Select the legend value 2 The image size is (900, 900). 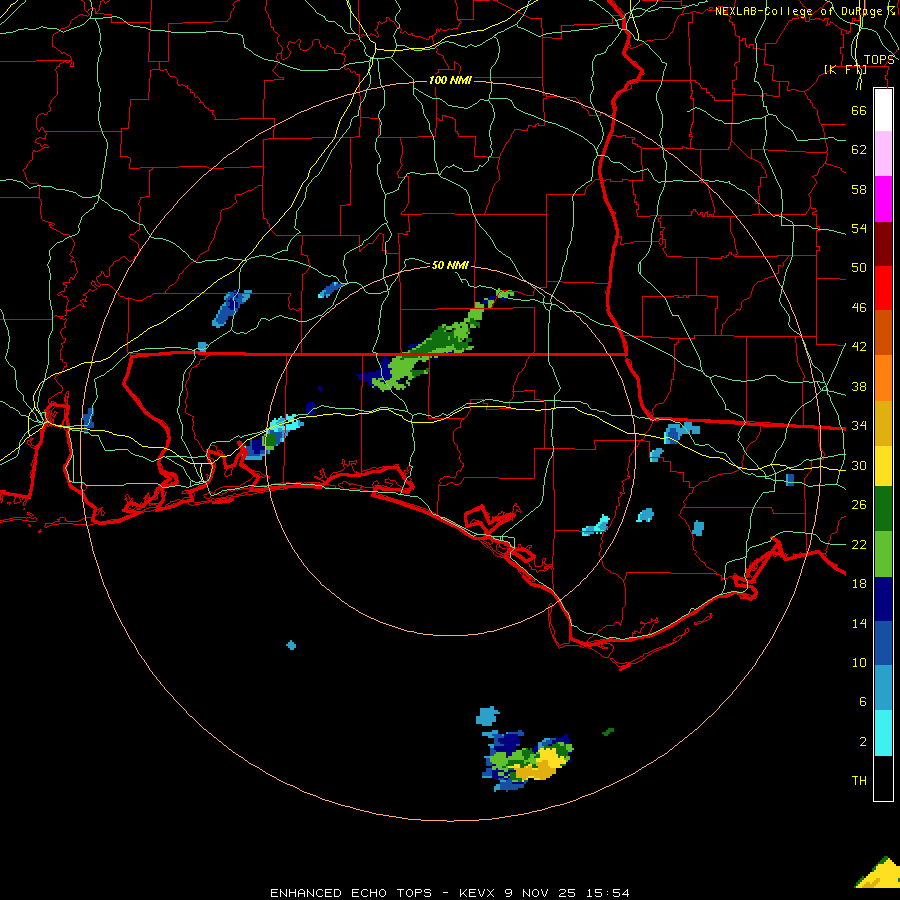862,742
